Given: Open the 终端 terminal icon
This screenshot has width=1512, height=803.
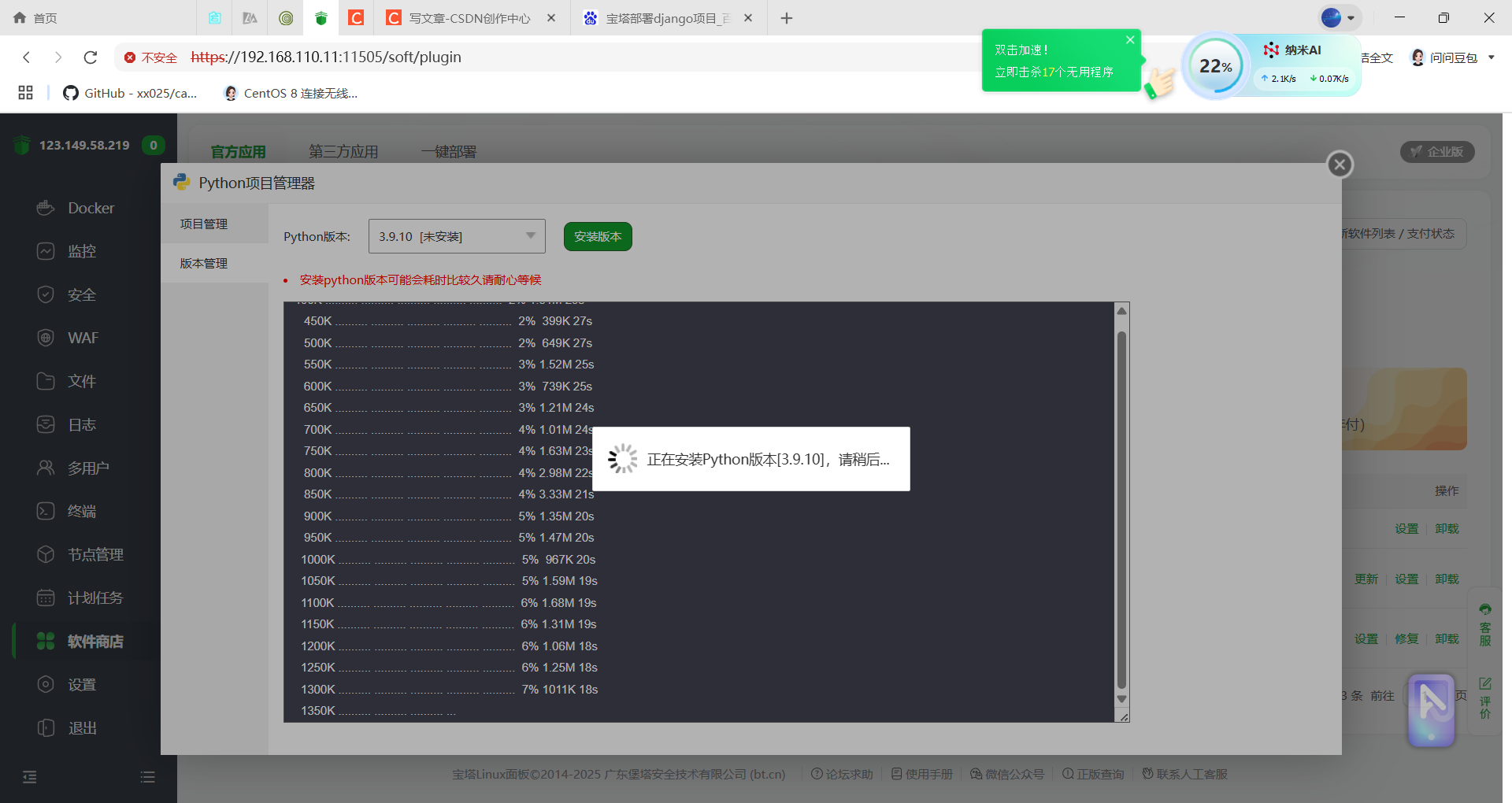Looking at the screenshot, I should pyautogui.click(x=46, y=511).
